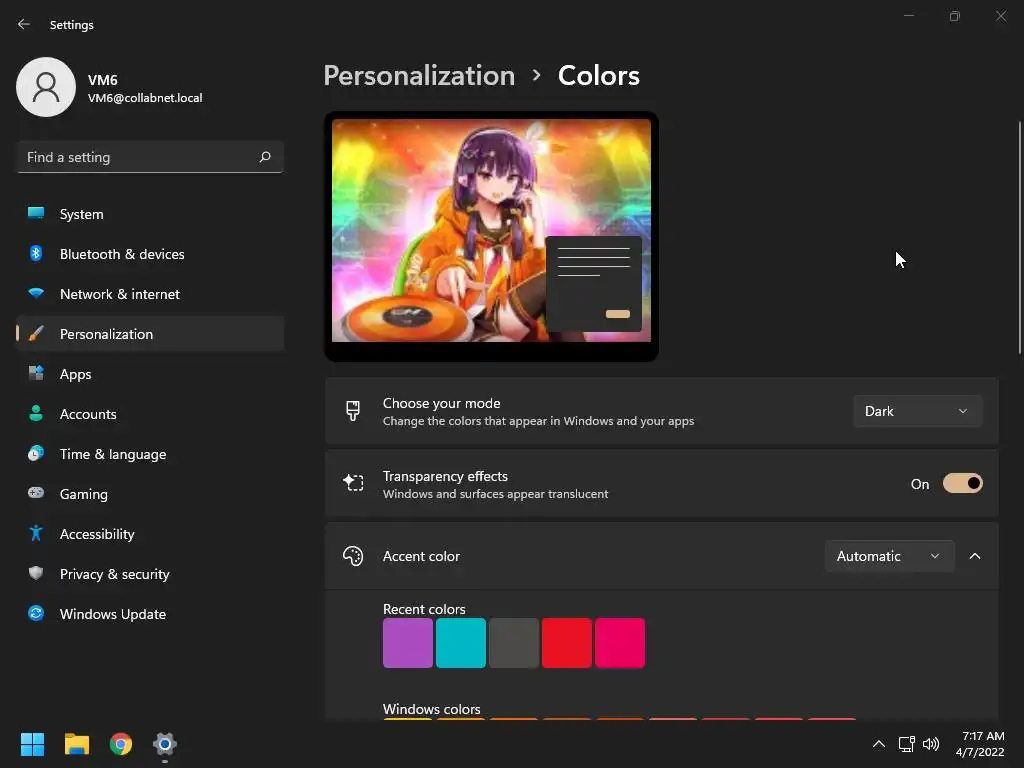1024x768 pixels.
Task: Select the Accessibility category label
Action: click(97, 534)
